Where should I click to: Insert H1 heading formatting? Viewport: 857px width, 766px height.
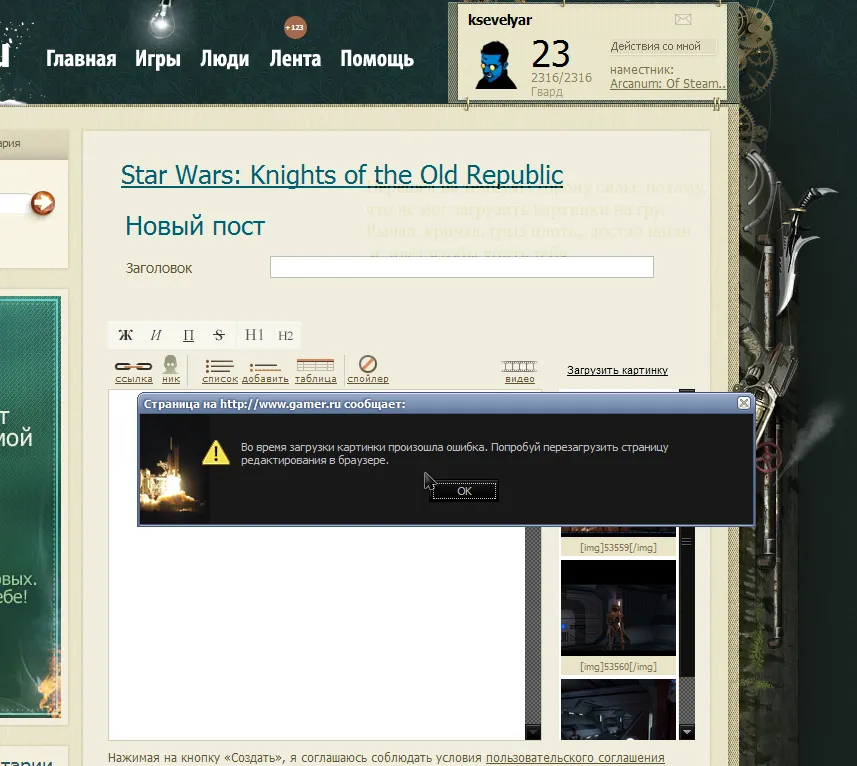(x=254, y=335)
